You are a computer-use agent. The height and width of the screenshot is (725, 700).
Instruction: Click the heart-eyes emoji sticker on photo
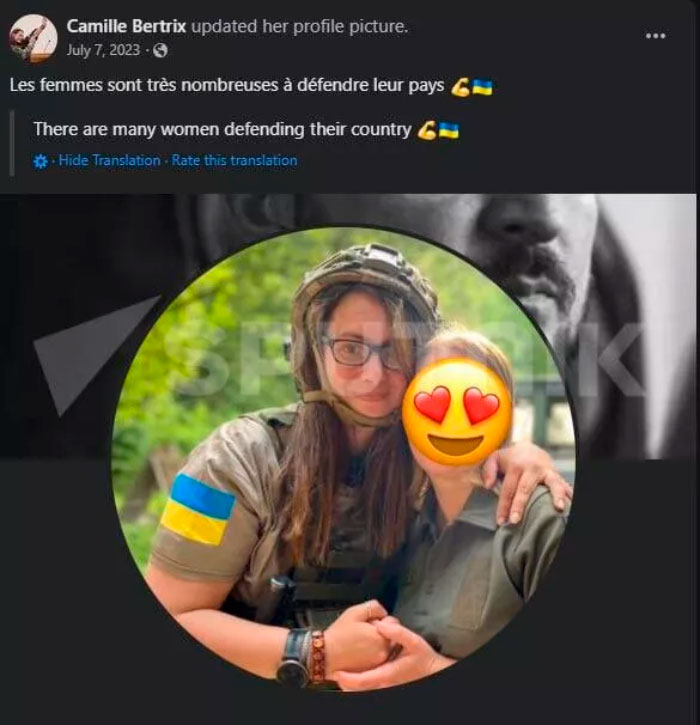[x=456, y=412]
